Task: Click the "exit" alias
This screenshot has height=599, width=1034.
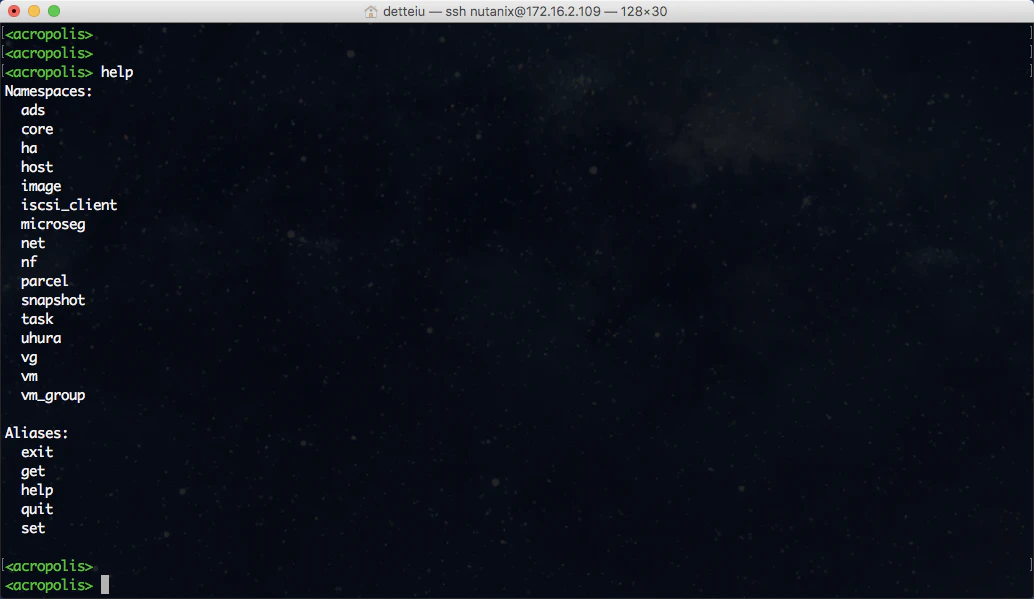Action: [37, 452]
